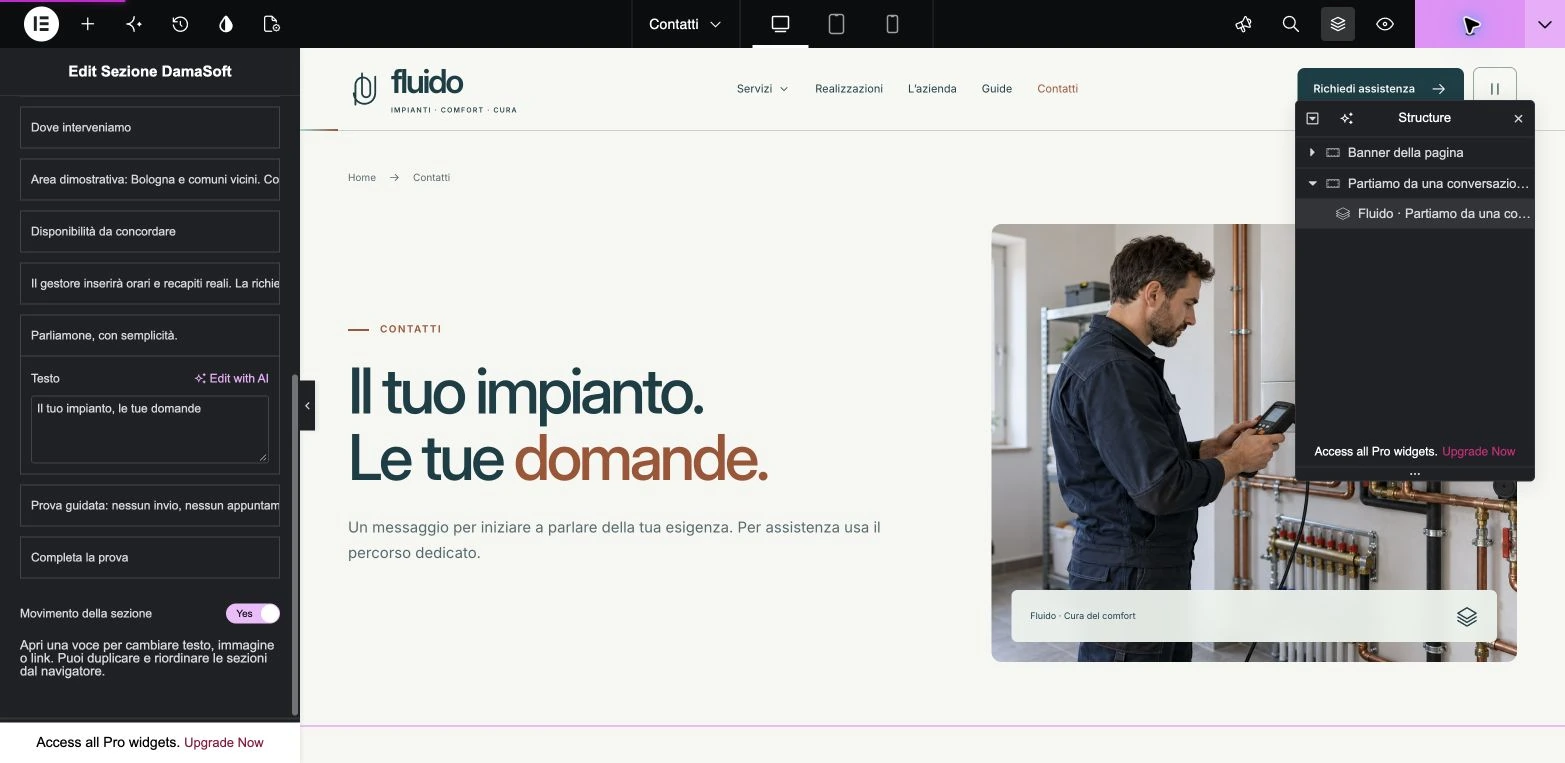Open Guide in the site menu
1565x763 pixels.
(997, 89)
